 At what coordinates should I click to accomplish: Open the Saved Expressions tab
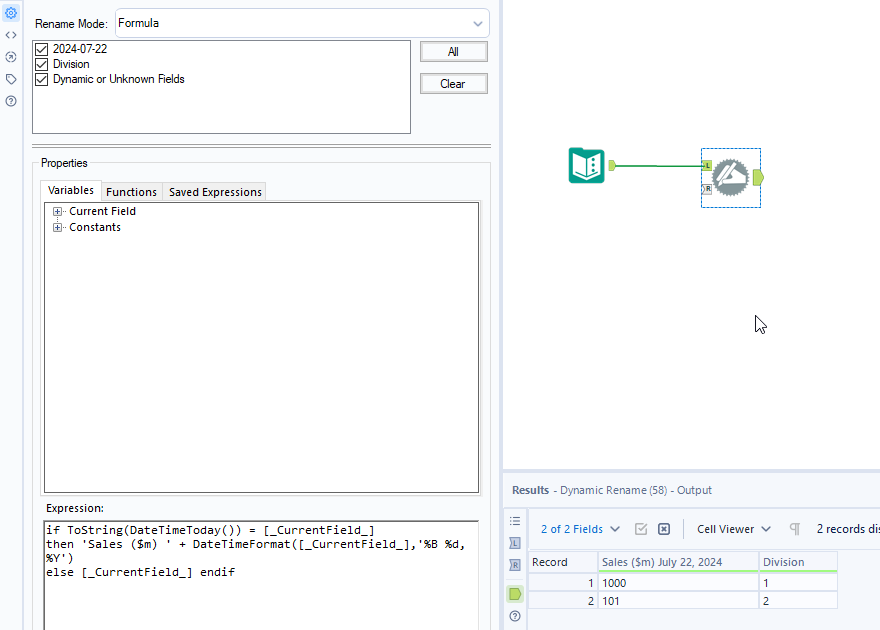click(x=214, y=192)
